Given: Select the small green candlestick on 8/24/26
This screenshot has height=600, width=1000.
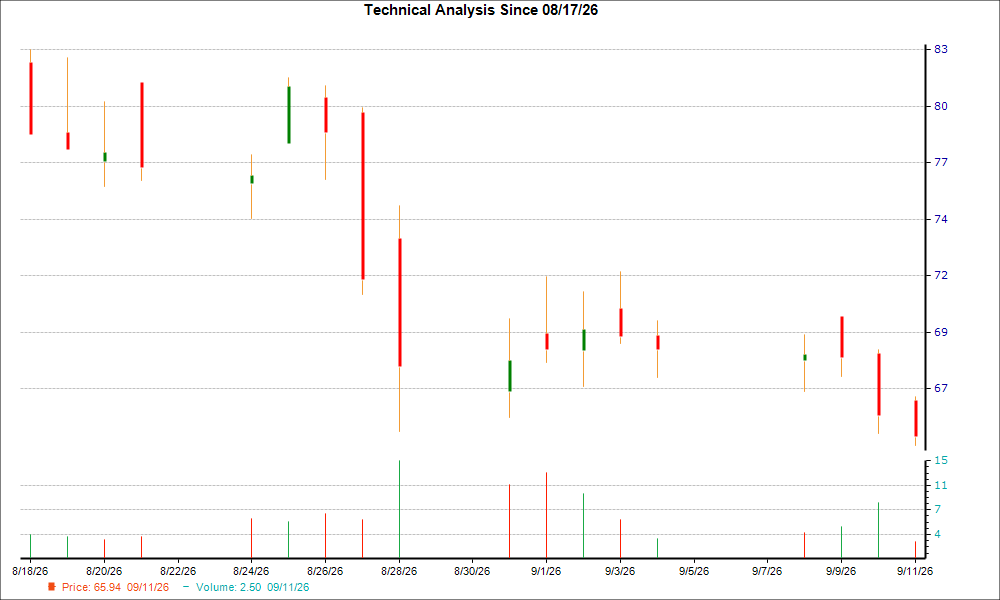Looking at the screenshot, I should click(x=252, y=179).
